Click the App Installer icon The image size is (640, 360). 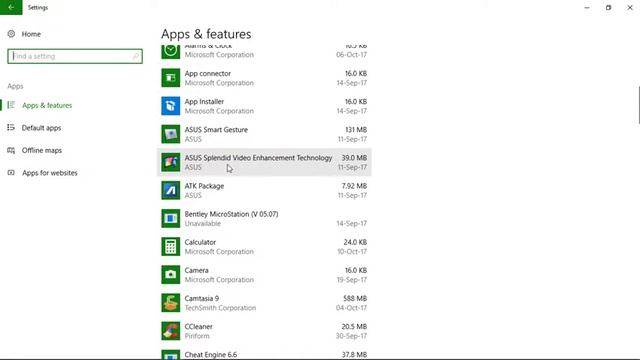point(171,106)
